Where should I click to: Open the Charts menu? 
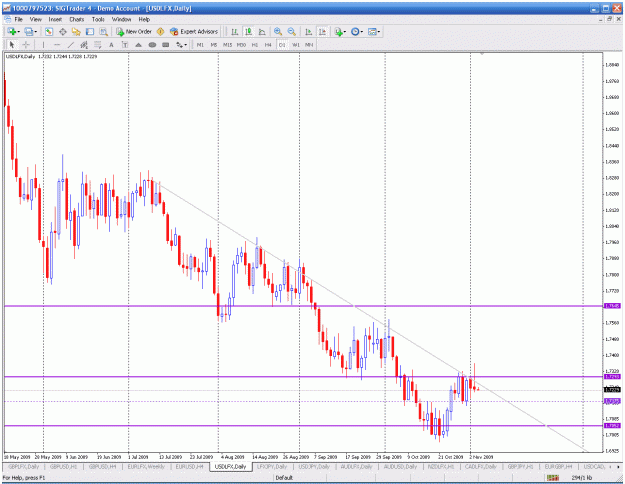coord(77,19)
